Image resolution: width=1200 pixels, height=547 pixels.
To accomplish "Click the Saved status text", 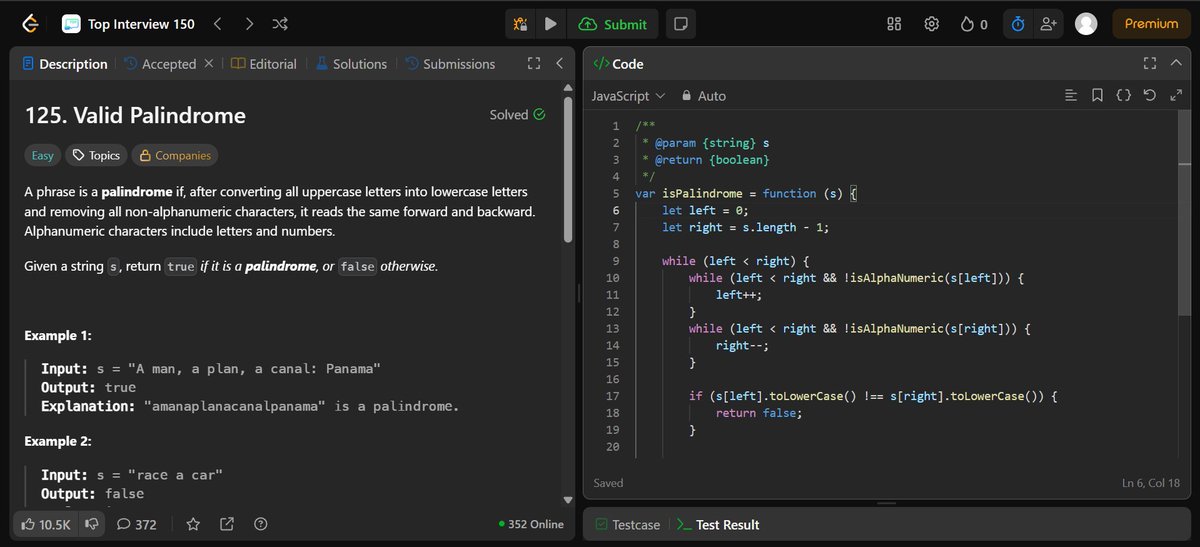I will coord(608,483).
